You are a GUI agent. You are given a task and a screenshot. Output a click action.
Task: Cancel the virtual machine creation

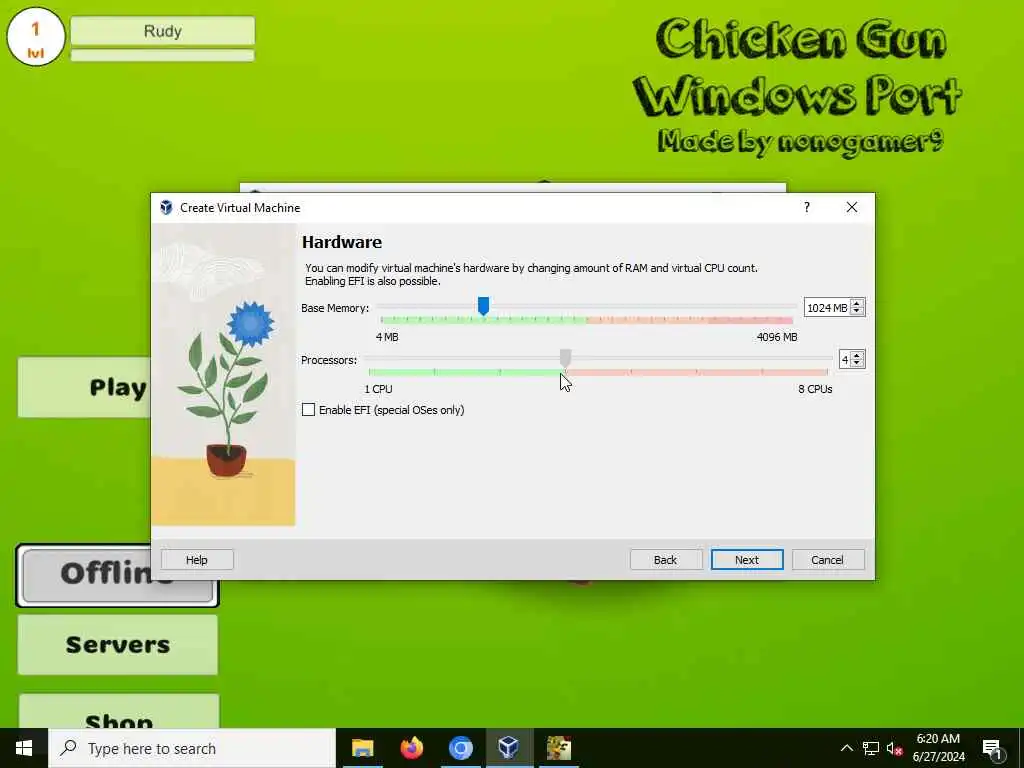[827, 560]
